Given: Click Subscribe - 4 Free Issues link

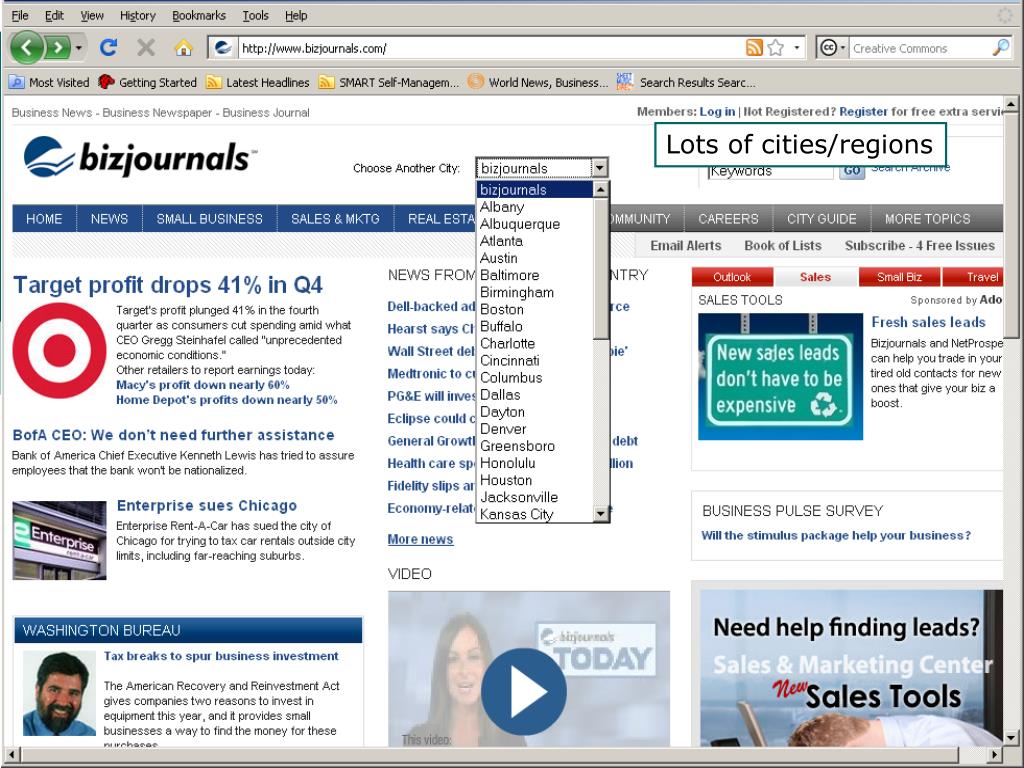Looking at the screenshot, I should point(920,246).
